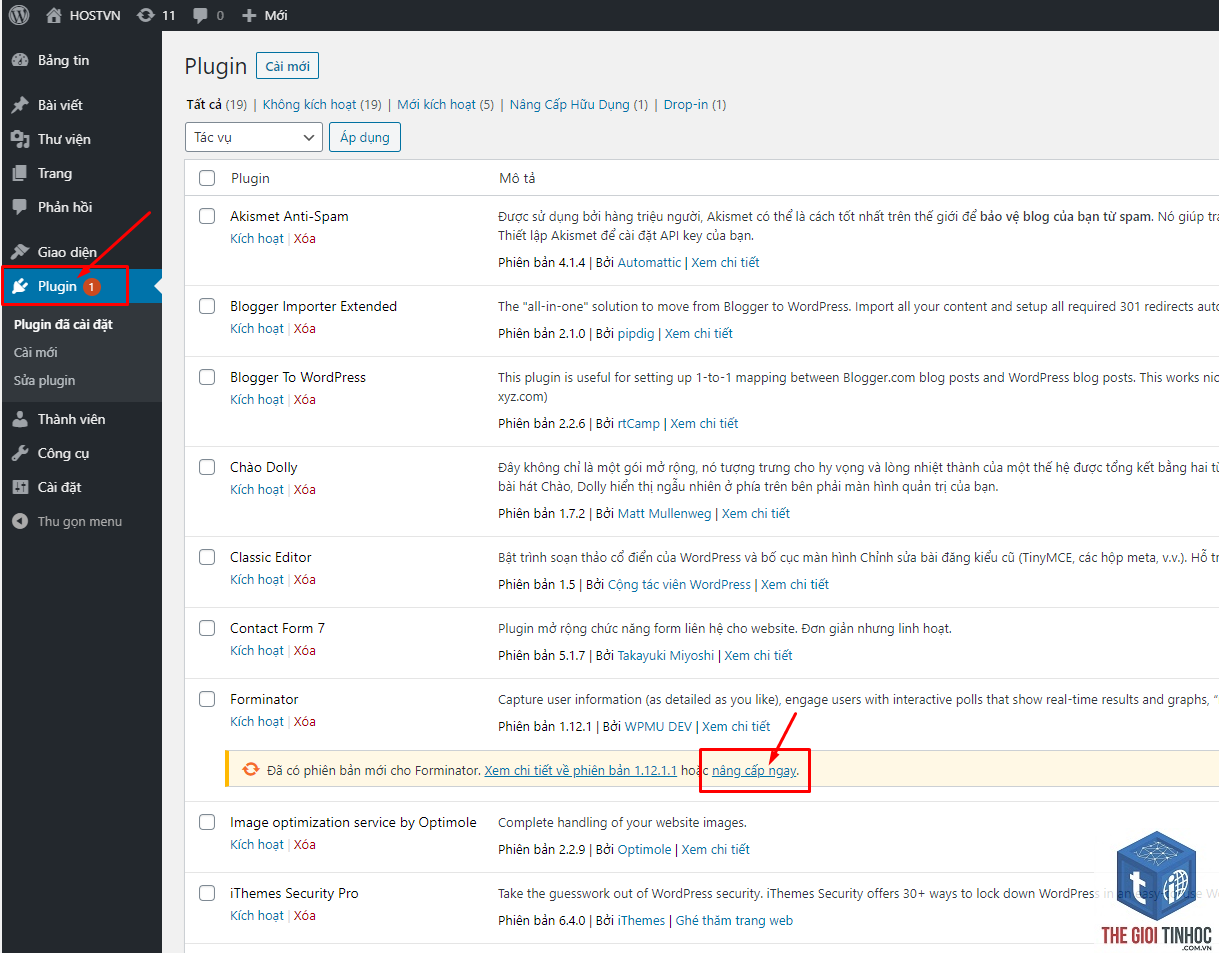Click Kích hoạt for Blogger To WordPress
This screenshot has height=953, width=1219.
tap(257, 399)
